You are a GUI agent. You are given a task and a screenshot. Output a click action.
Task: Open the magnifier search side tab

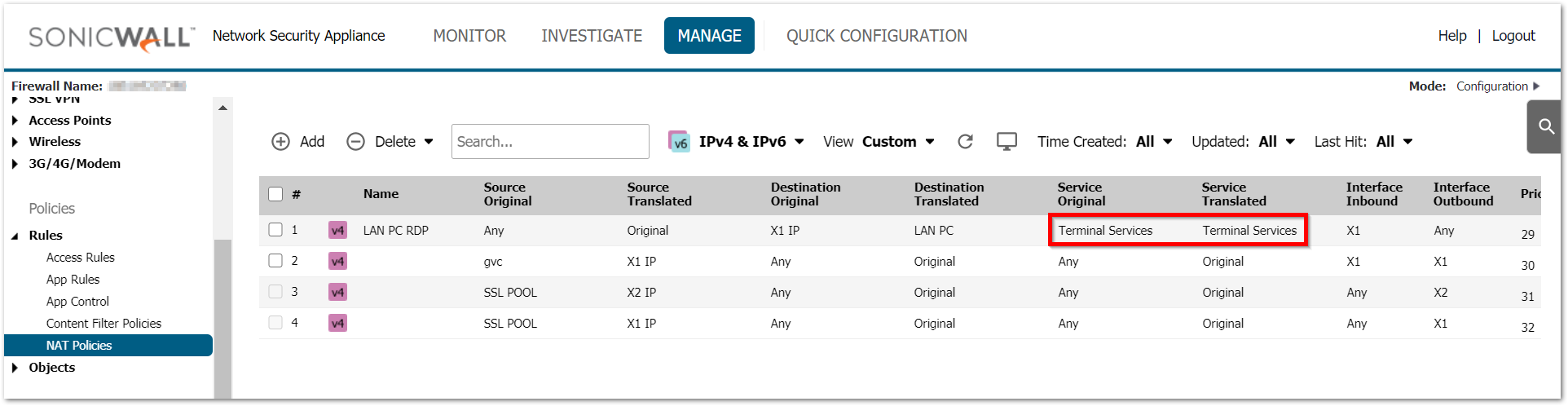1545,126
